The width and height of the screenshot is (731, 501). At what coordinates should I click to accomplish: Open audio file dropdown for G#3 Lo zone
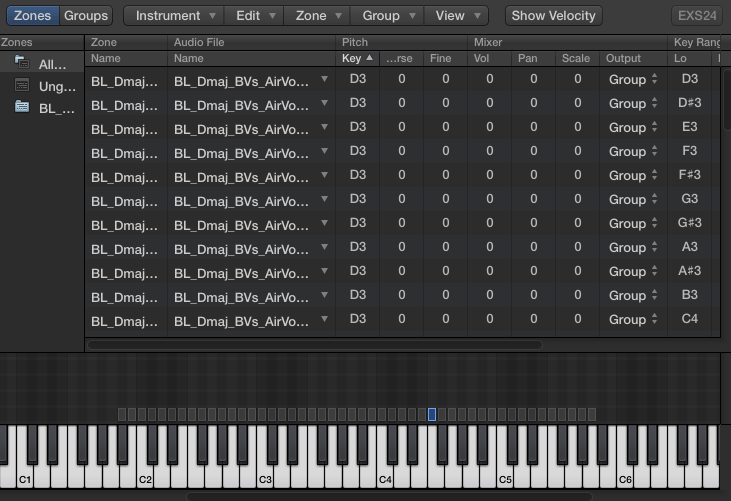[x=324, y=223]
